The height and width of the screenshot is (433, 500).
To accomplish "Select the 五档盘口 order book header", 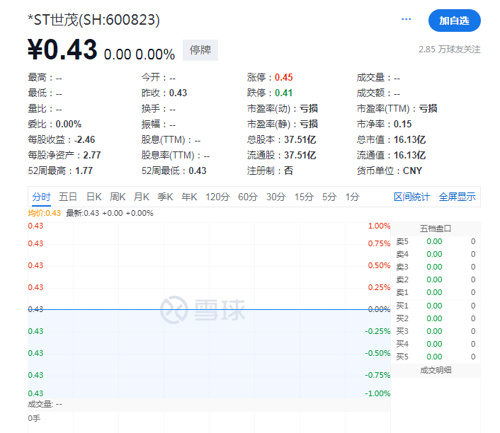I will [435, 229].
